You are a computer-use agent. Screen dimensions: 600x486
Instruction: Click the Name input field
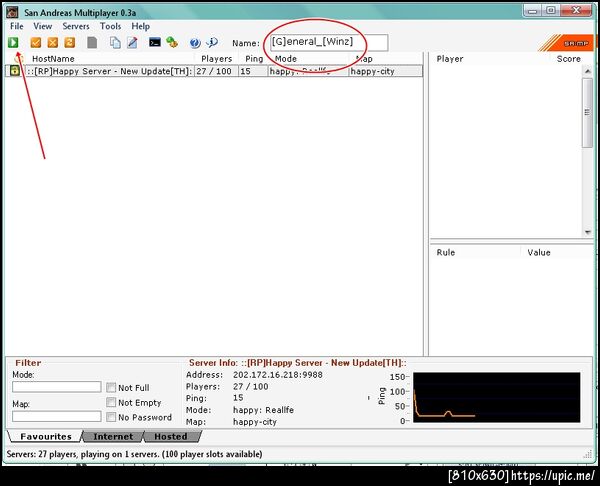coord(329,42)
